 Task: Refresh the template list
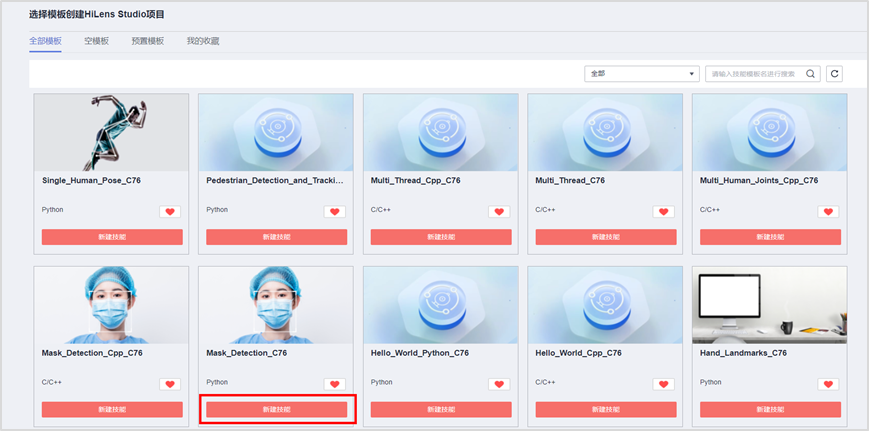pyautogui.click(x=835, y=74)
